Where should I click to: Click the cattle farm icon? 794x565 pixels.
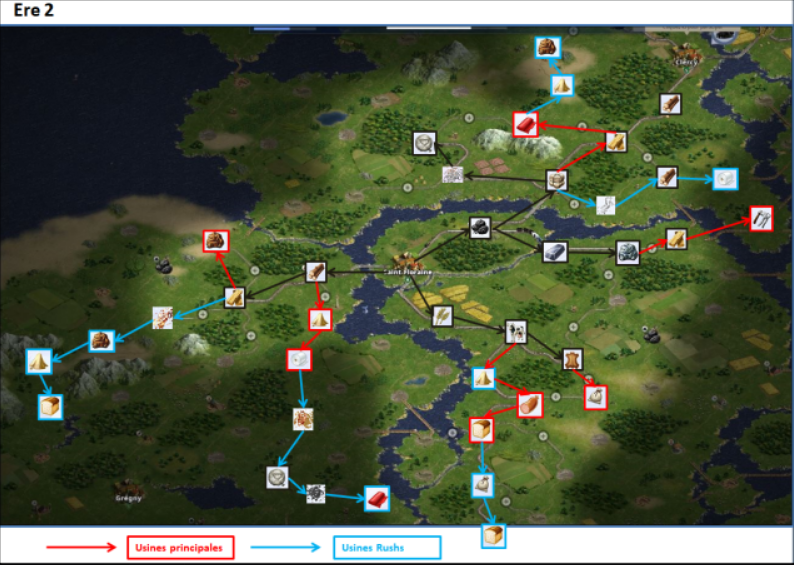tap(516, 329)
